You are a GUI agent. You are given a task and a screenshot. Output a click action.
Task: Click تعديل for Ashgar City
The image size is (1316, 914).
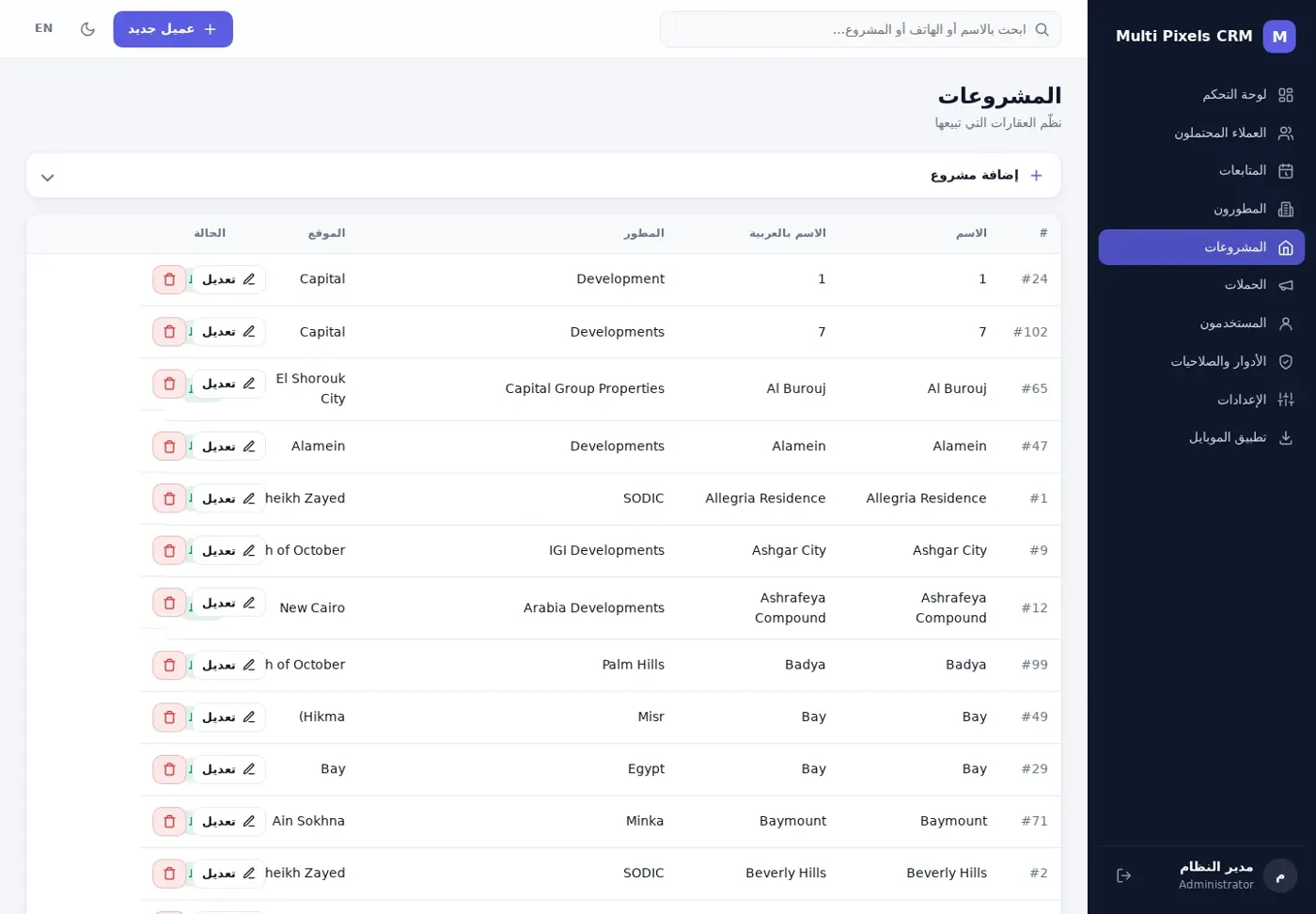pos(228,550)
